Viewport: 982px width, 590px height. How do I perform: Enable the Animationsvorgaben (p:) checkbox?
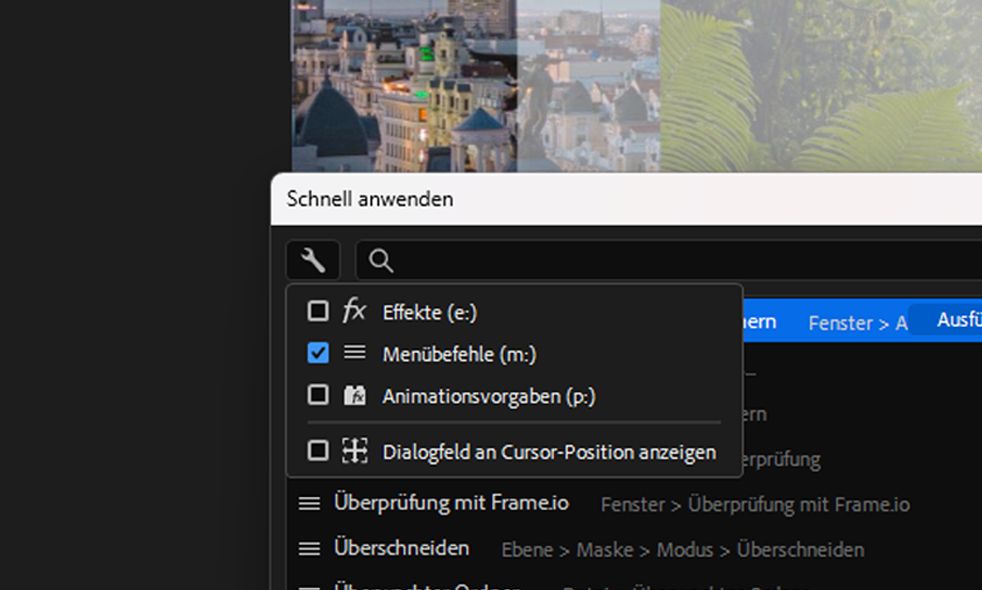tap(318, 395)
